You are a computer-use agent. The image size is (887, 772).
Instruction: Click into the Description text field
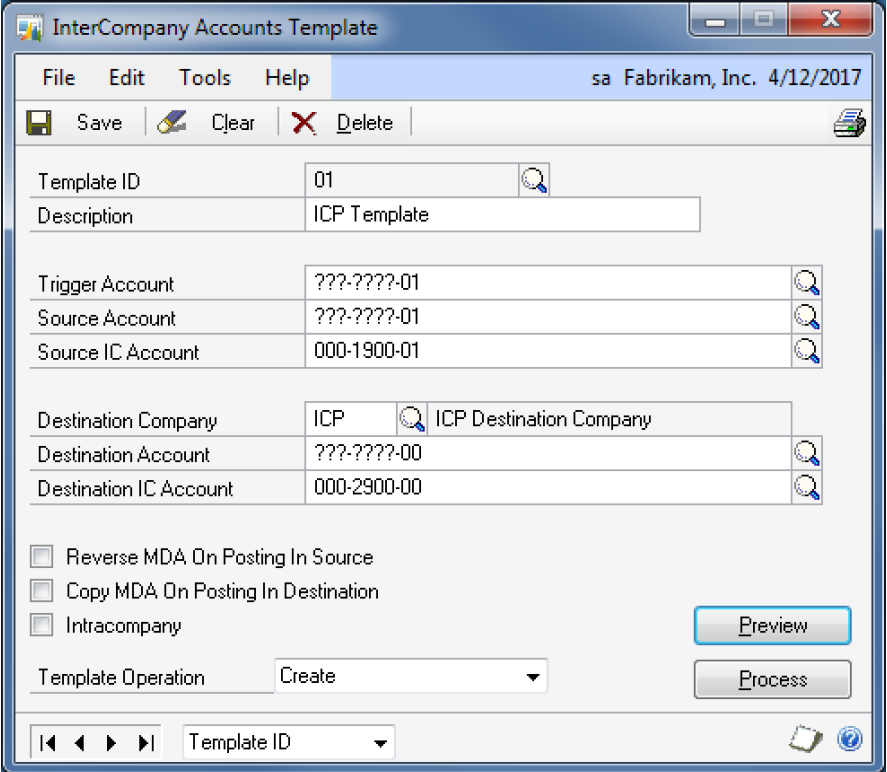502,215
